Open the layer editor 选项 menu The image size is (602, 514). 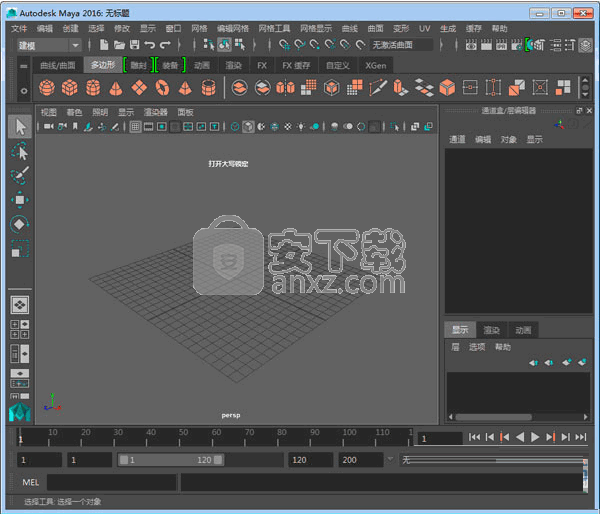[x=477, y=347]
